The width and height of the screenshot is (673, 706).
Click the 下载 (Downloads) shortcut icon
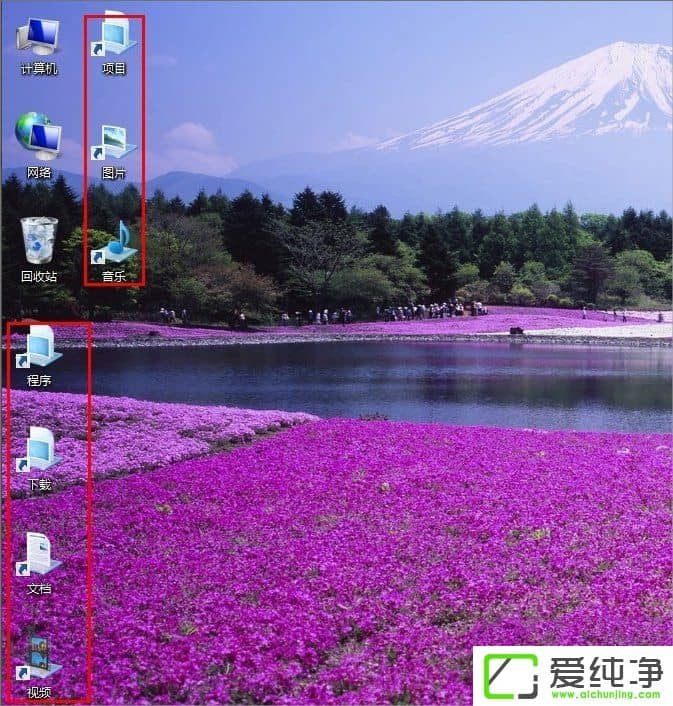pyautogui.click(x=40, y=451)
